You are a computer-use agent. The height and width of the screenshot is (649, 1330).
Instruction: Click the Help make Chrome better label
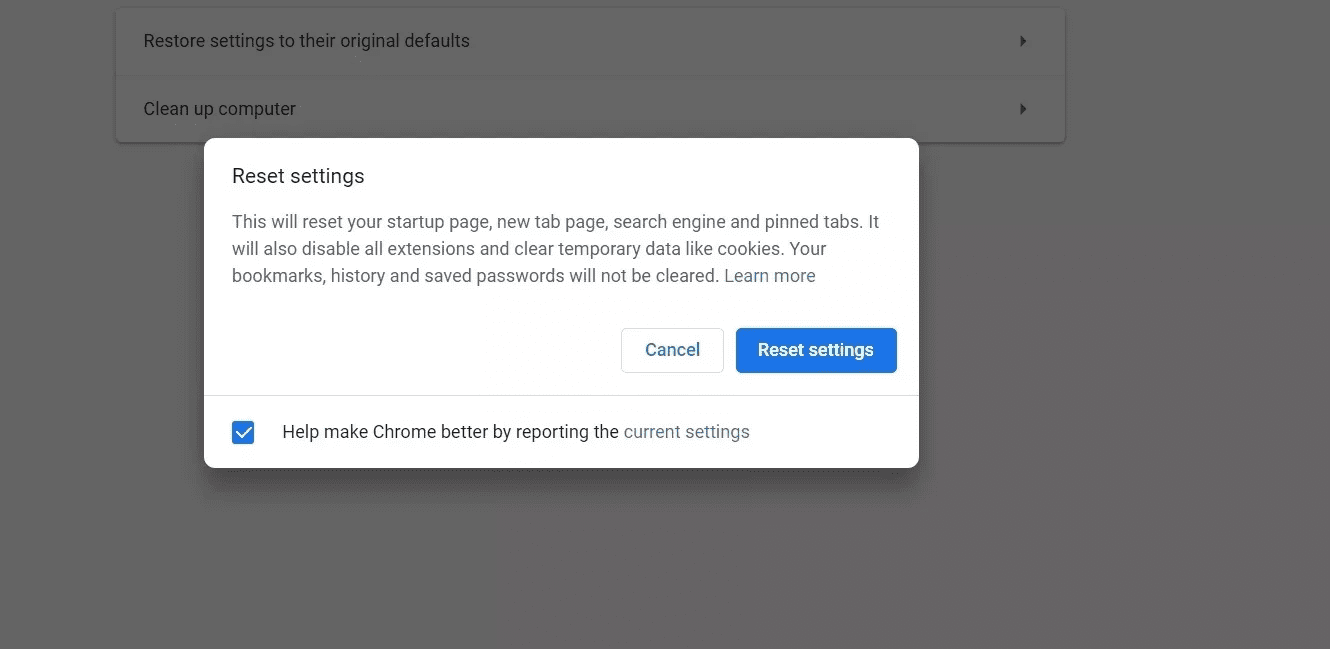[x=451, y=432]
